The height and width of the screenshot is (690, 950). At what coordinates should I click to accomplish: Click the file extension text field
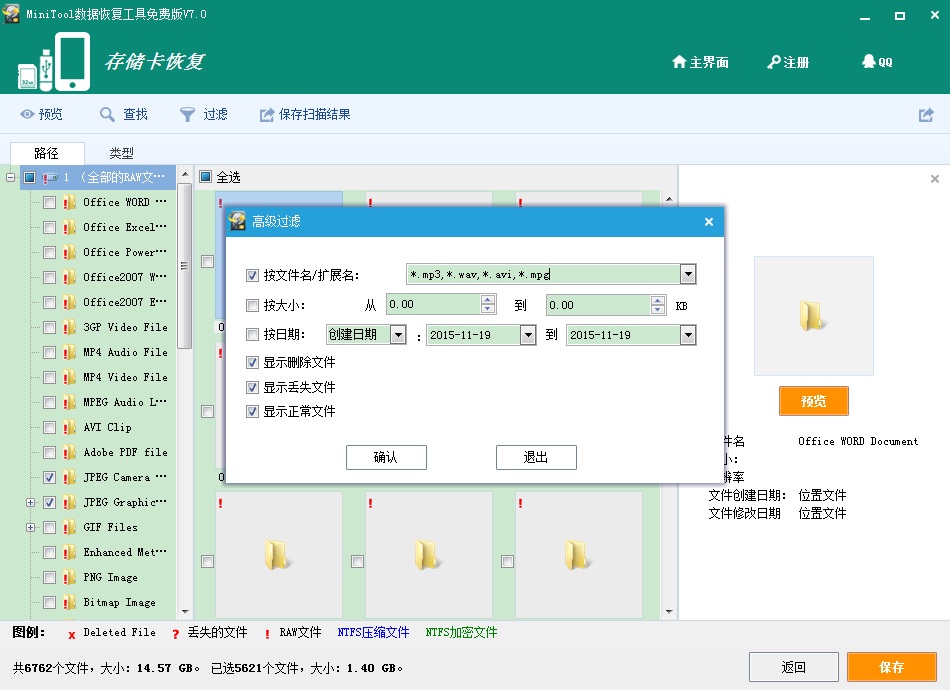pyautogui.click(x=543, y=274)
